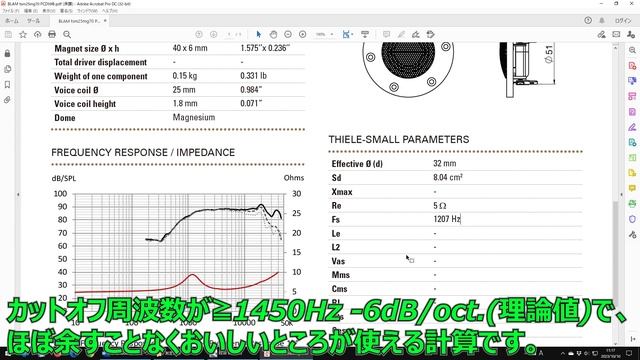
Task: Open the find text magnifier in toolbar
Action: (x=67, y=35)
